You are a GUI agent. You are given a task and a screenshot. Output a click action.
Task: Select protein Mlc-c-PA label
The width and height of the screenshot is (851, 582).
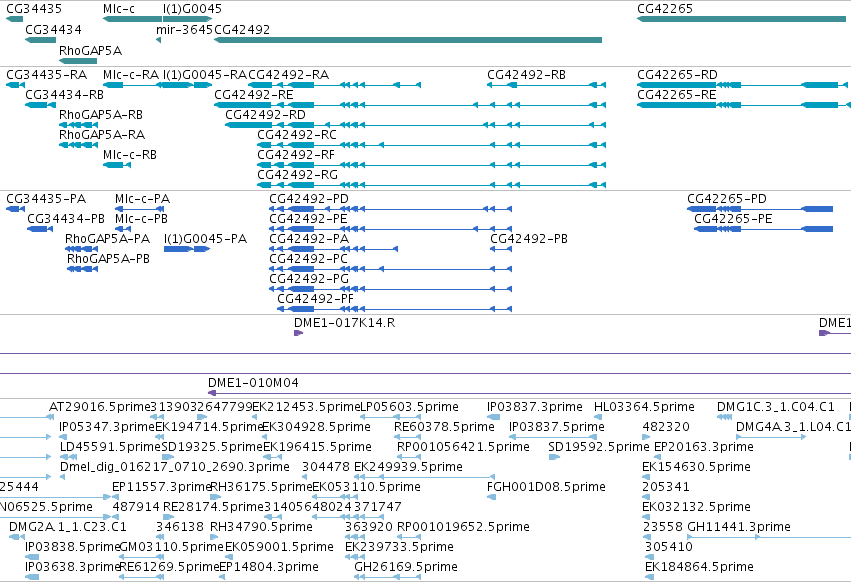(x=142, y=199)
